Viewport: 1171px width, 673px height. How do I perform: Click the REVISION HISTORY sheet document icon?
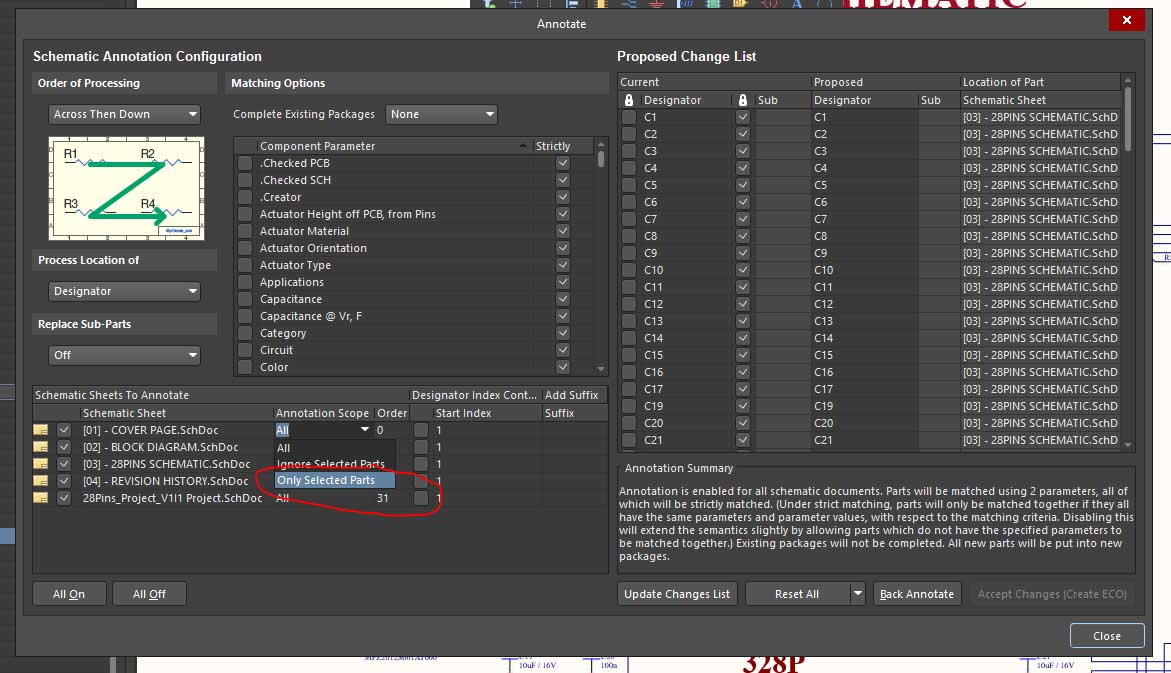[x=41, y=481]
